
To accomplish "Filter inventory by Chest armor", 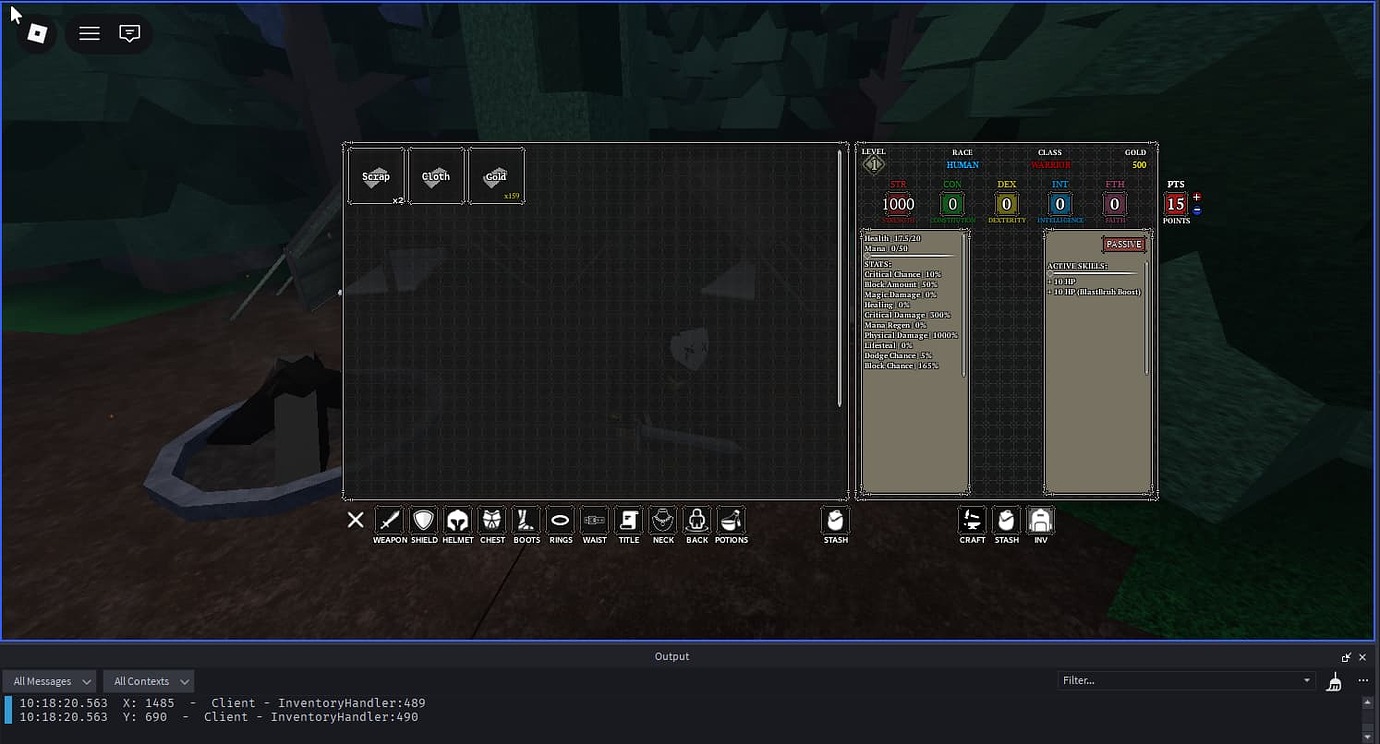I will (x=492, y=521).
